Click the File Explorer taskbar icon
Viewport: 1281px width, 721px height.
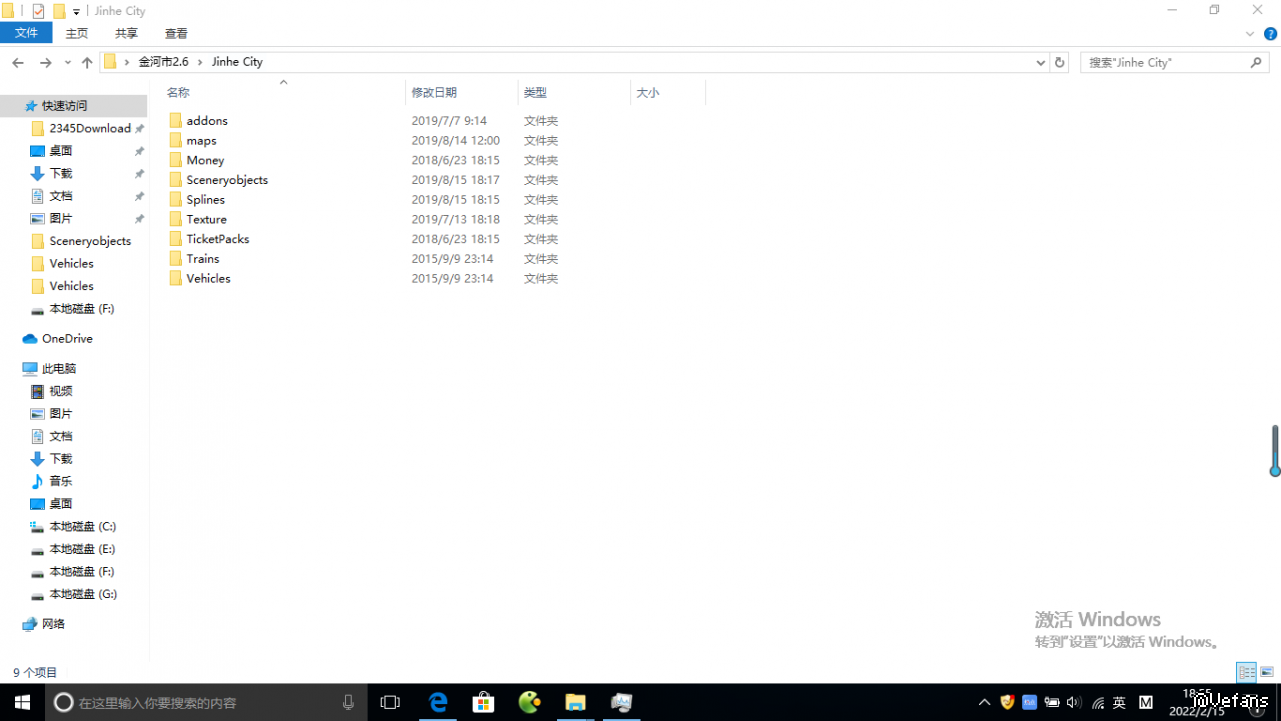pyautogui.click(x=575, y=702)
